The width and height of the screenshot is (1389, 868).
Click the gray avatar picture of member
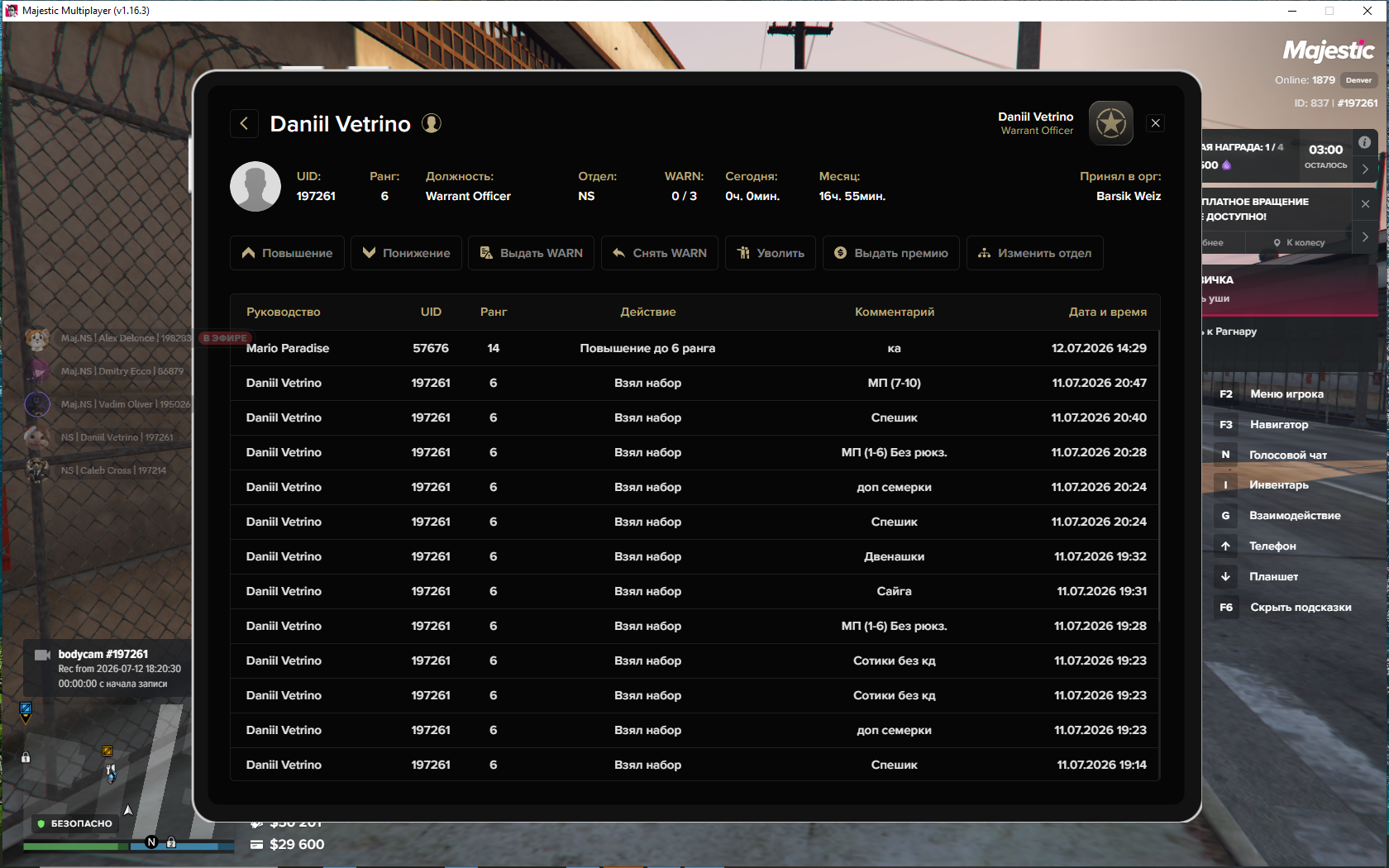click(x=255, y=186)
